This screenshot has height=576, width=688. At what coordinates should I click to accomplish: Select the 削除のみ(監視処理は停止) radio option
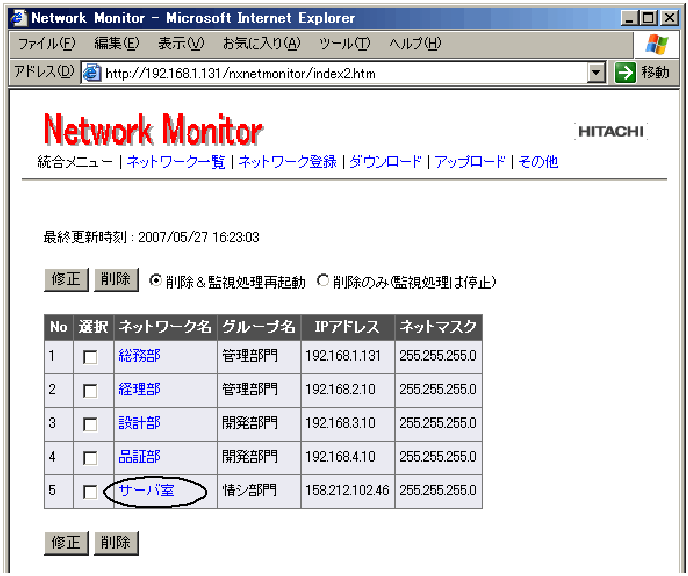[323, 280]
